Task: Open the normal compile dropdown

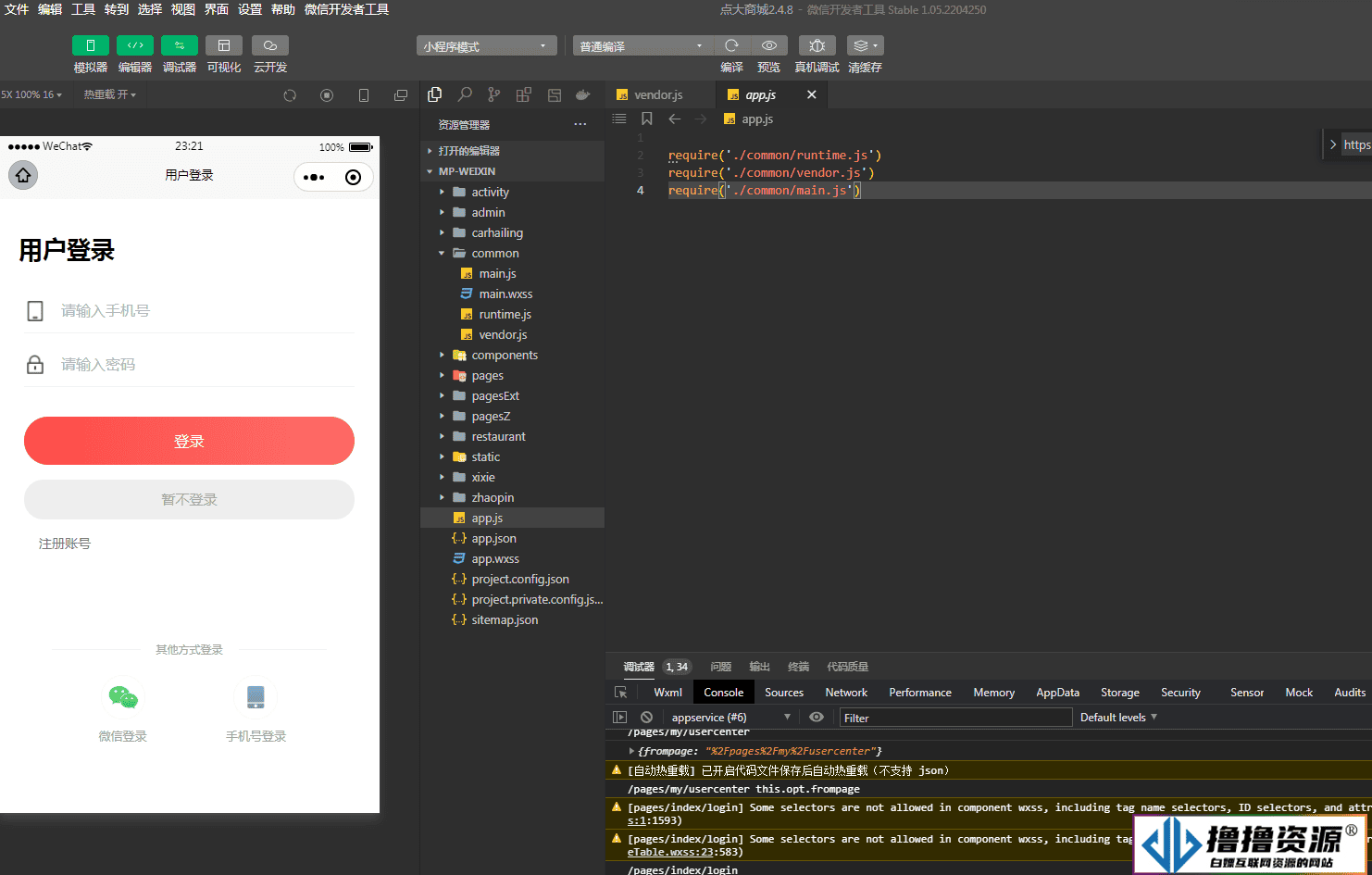Action: [643, 46]
